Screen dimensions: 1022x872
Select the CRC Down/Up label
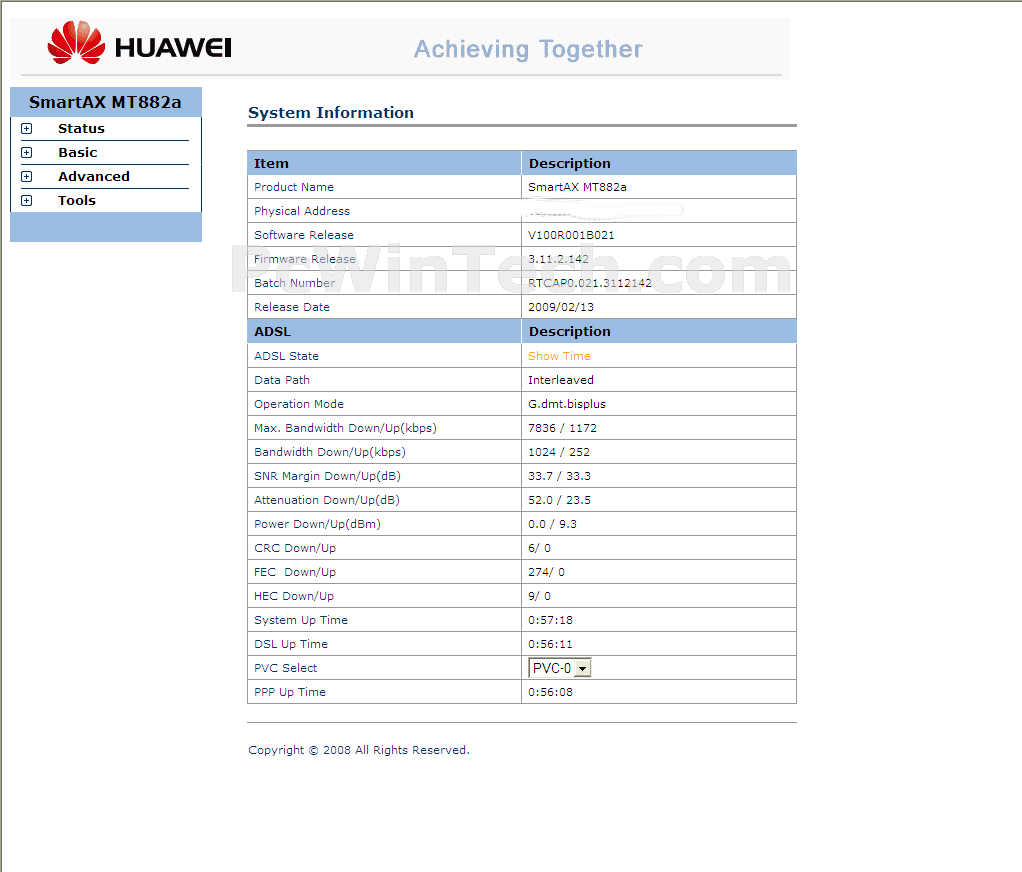pos(295,548)
